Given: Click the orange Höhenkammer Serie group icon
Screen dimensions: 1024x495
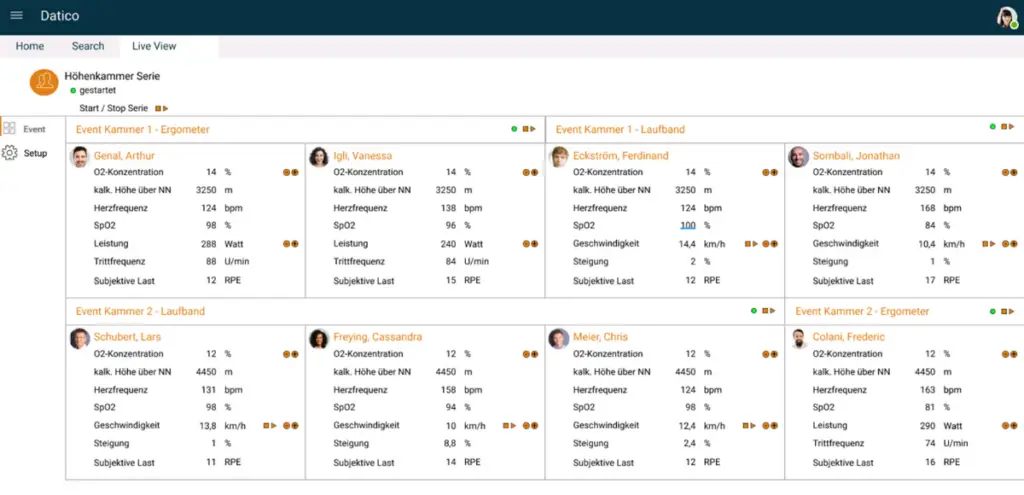Looking at the screenshot, I should 44,82.
